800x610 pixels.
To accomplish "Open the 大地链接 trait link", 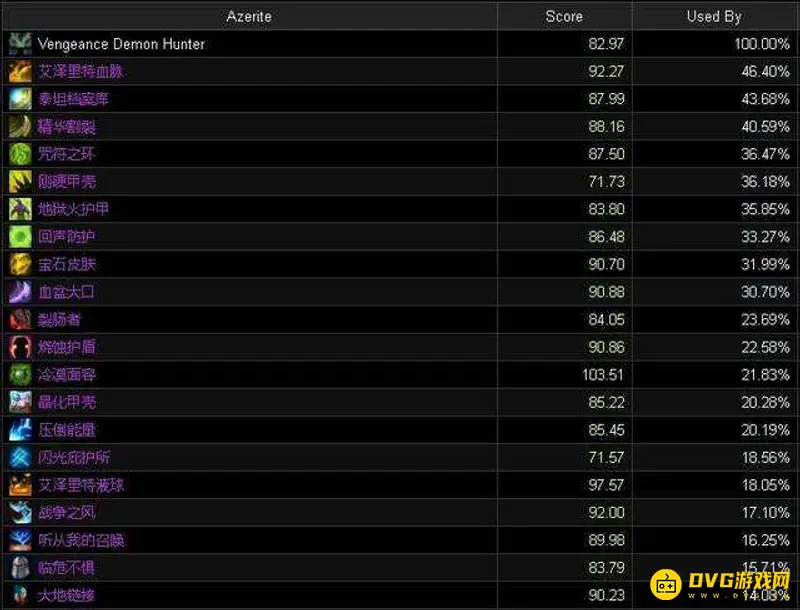I will tap(66, 595).
